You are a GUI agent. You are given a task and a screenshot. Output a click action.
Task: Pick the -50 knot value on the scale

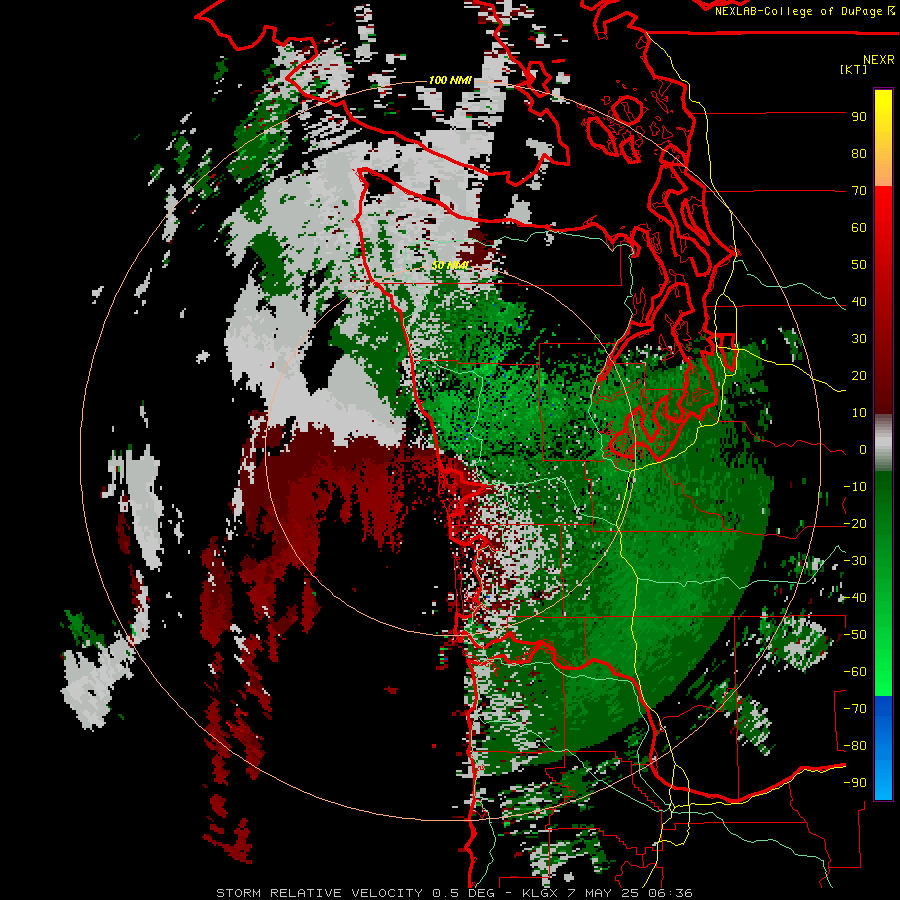point(855,635)
